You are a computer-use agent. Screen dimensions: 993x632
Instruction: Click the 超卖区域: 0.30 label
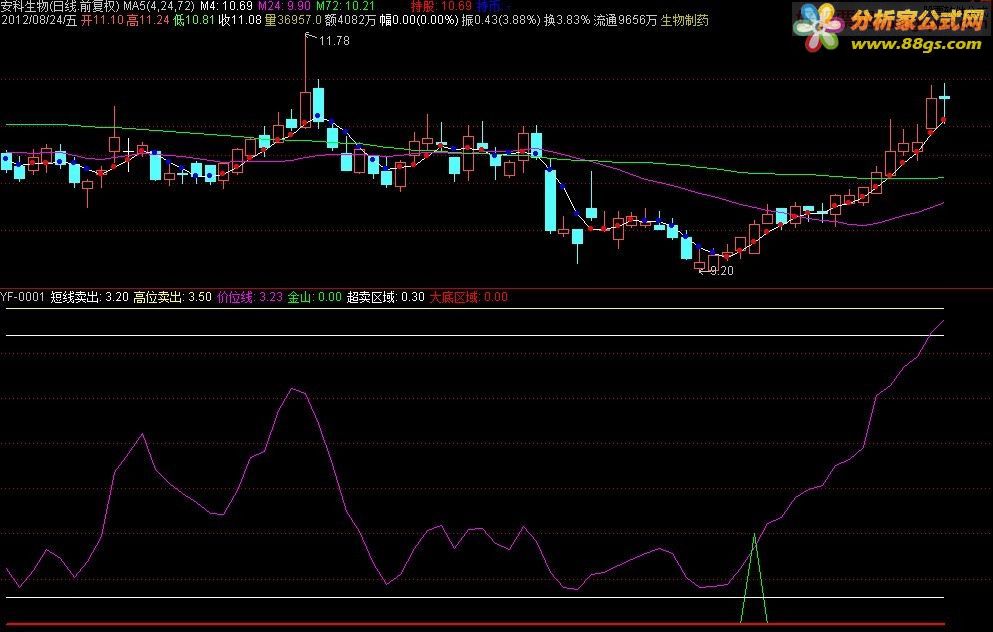386,297
